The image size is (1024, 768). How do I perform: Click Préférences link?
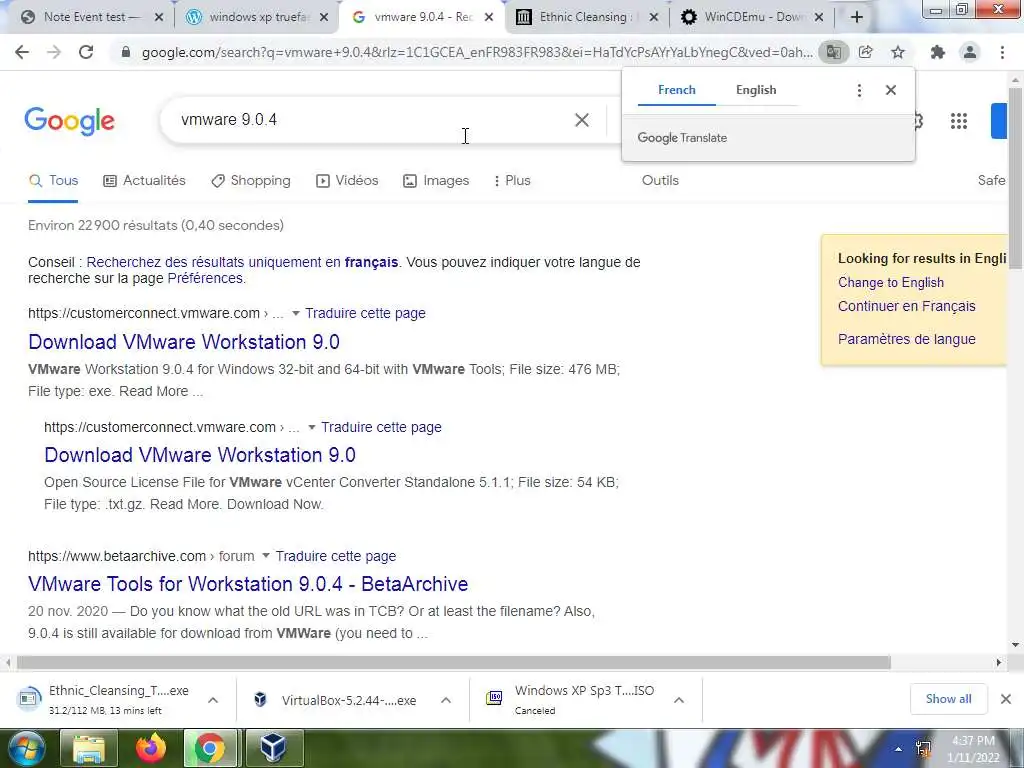[205, 279]
